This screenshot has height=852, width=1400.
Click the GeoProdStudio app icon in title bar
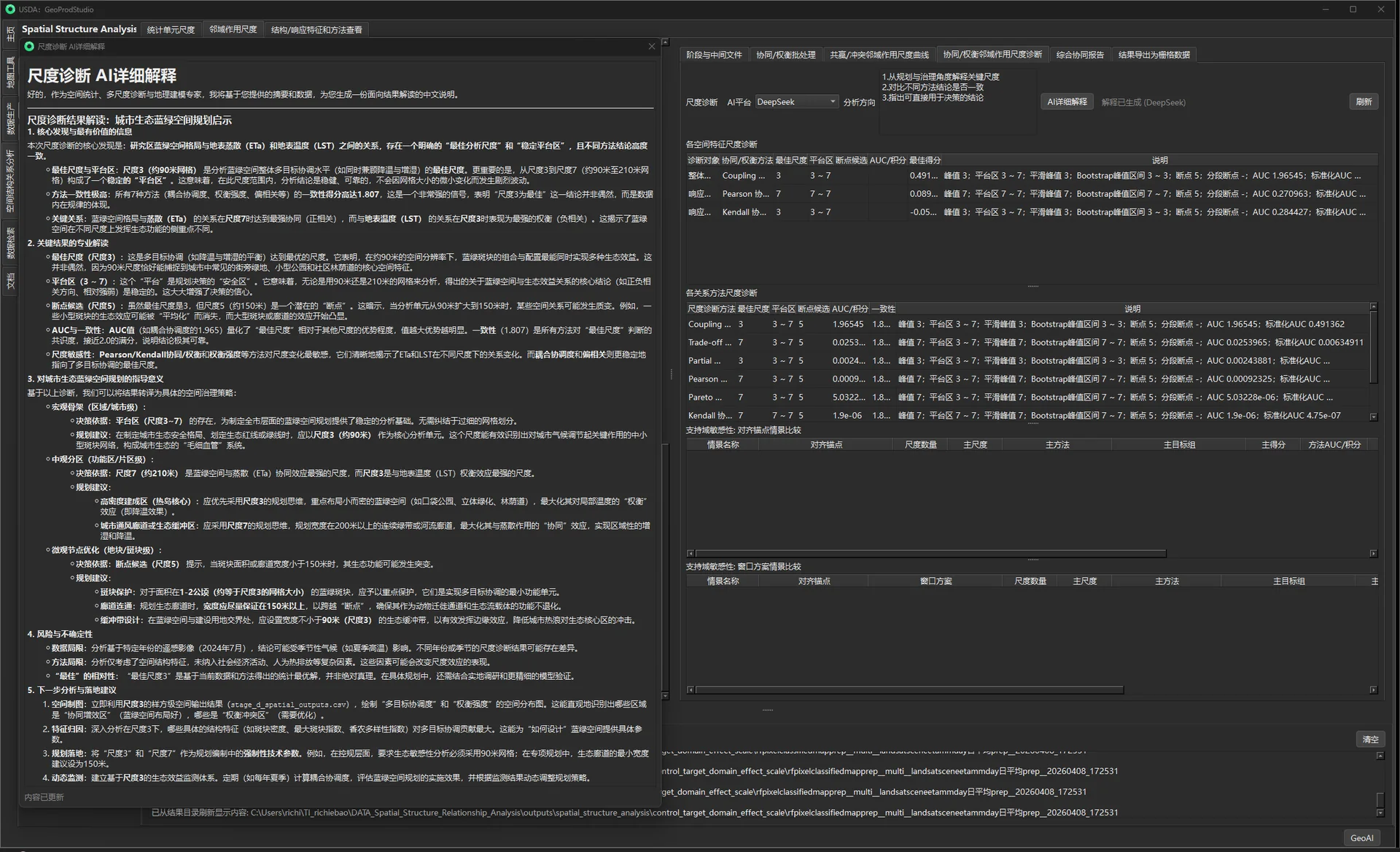point(10,9)
